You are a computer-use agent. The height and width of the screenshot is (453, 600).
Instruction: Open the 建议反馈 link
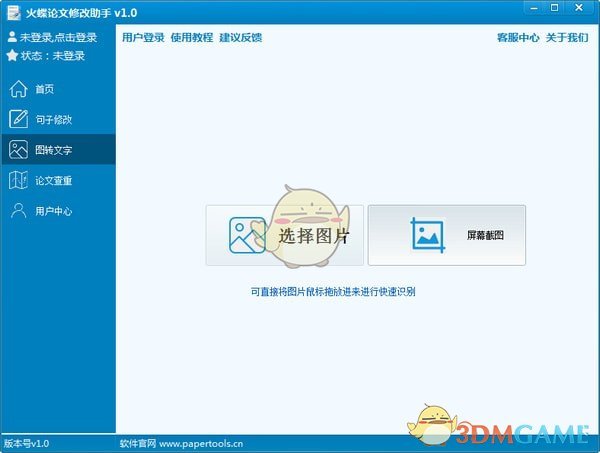[x=241, y=37]
